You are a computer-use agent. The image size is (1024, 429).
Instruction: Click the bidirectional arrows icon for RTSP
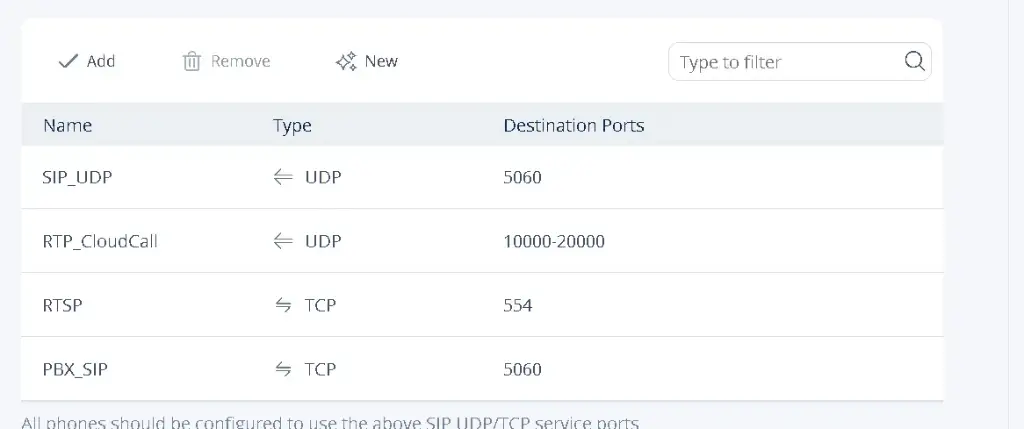(283, 305)
